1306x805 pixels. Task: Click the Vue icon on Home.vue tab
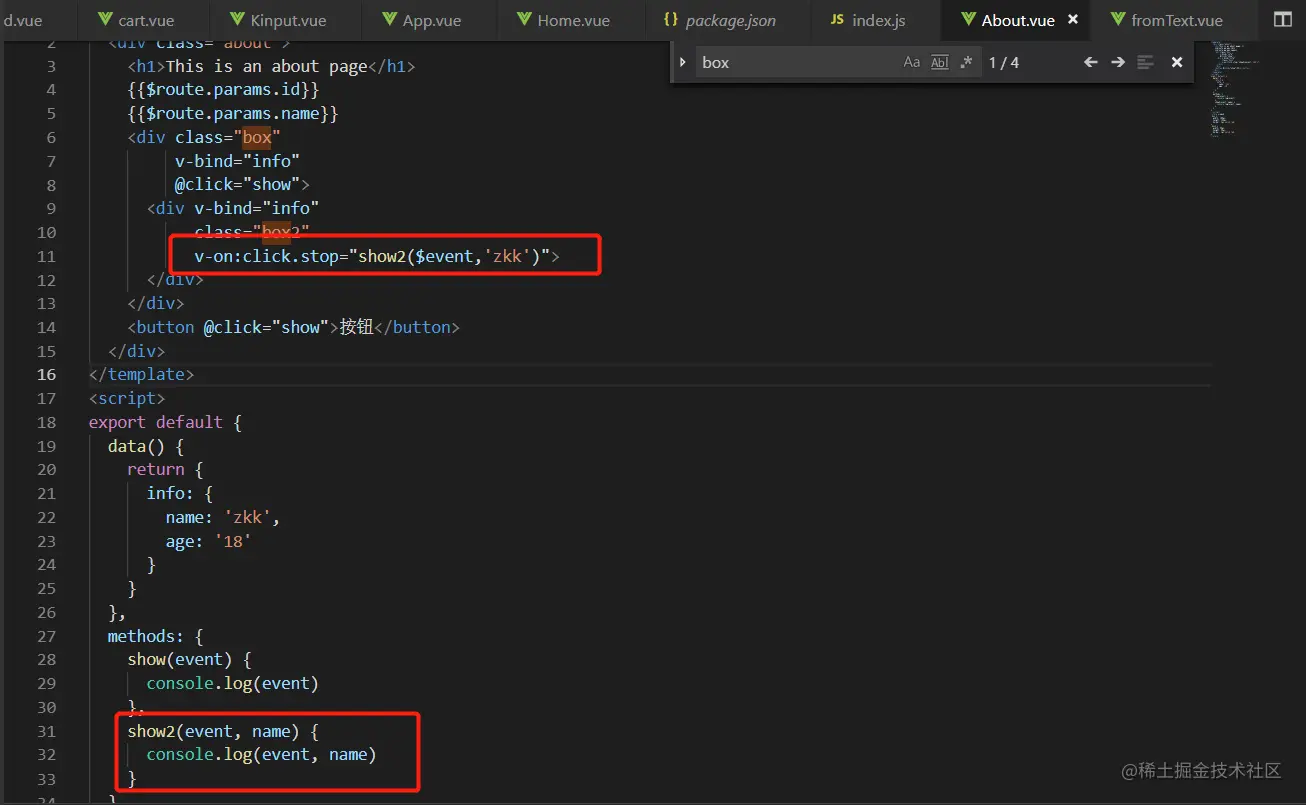pyautogui.click(x=524, y=20)
